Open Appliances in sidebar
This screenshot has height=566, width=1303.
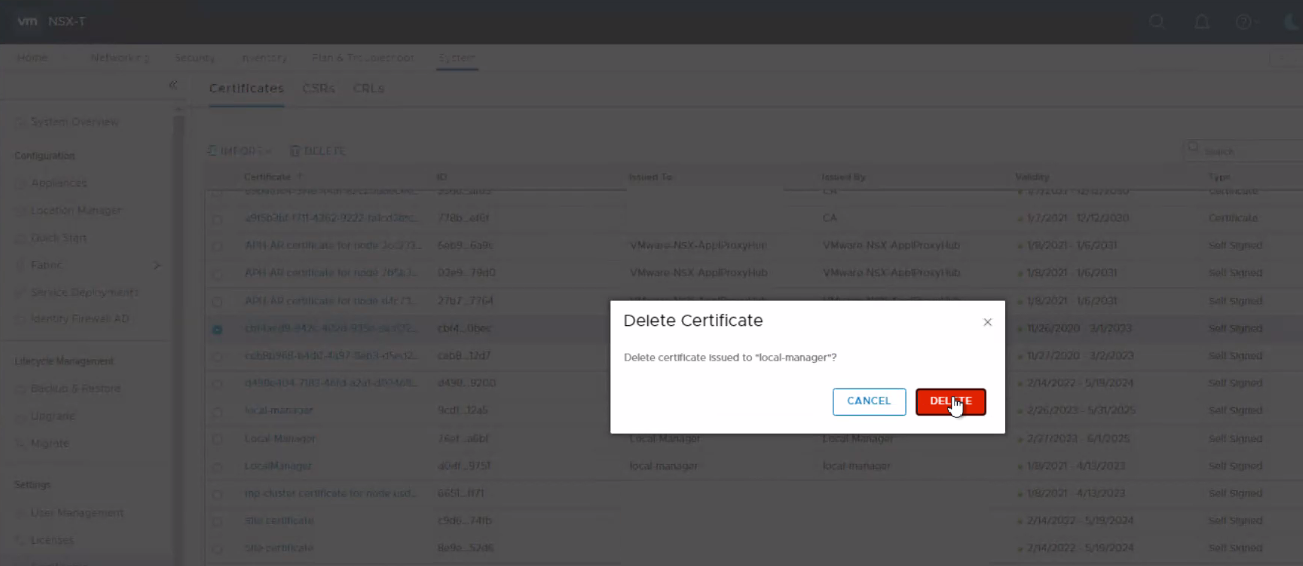tap(59, 183)
